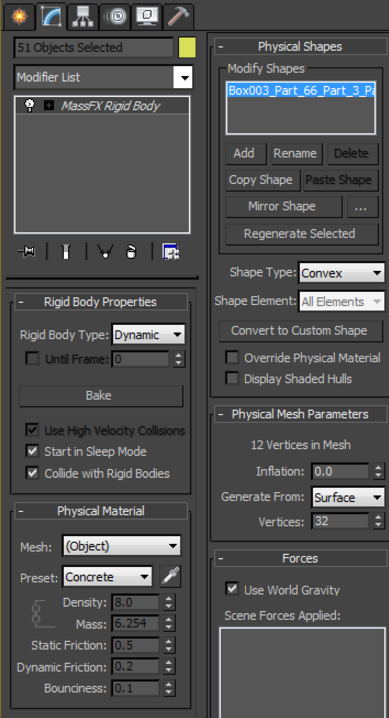The image size is (389, 718).
Task: Open Generate From Surface dropdown
Action: [x=348, y=497]
